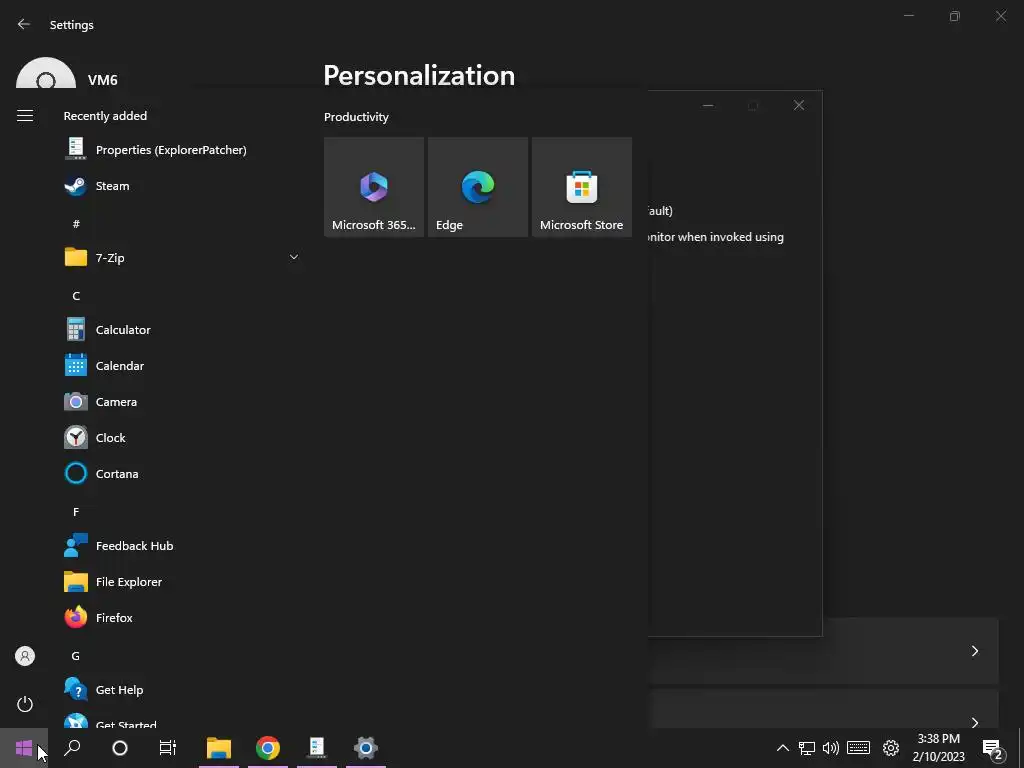Screen dimensions: 1024x768
Task: Open first Settings row chevron behind Start
Action: [x=974, y=650]
